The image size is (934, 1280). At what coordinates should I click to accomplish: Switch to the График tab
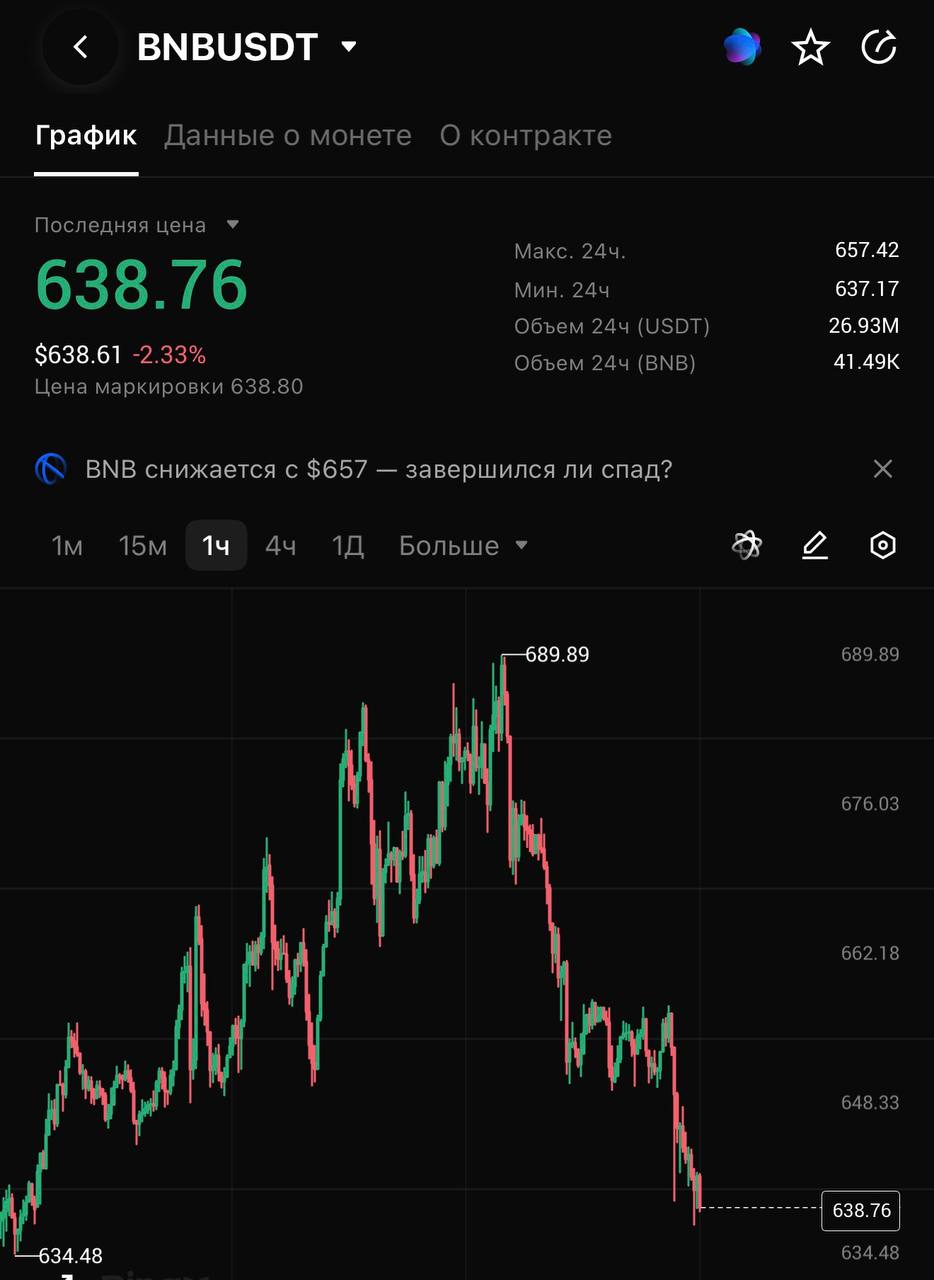coord(86,136)
